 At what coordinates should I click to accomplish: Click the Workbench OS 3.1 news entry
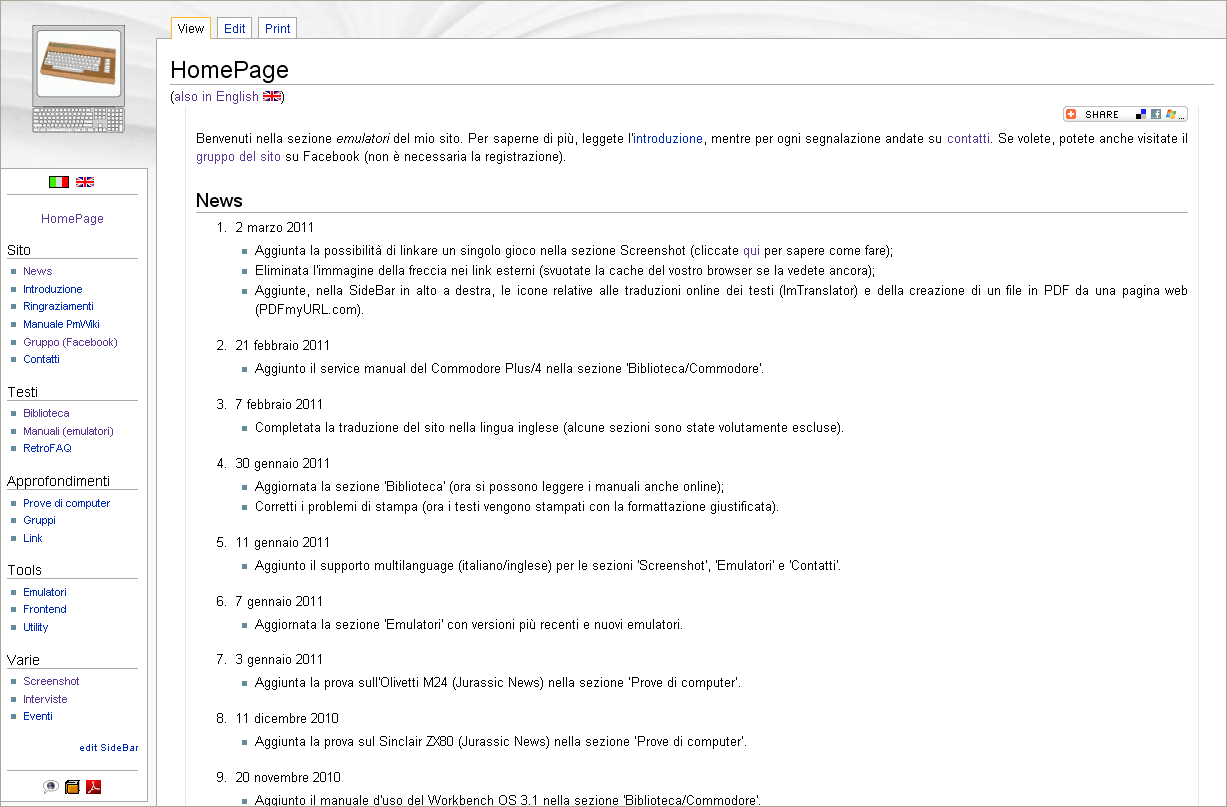[x=508, y=800]
